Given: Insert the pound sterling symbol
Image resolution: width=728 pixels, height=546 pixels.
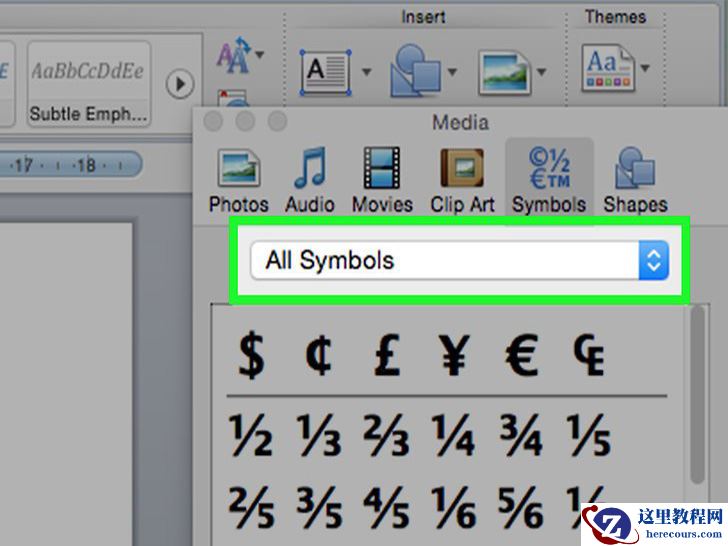Looking at the screenshot, I should click(x=386, y=355).
